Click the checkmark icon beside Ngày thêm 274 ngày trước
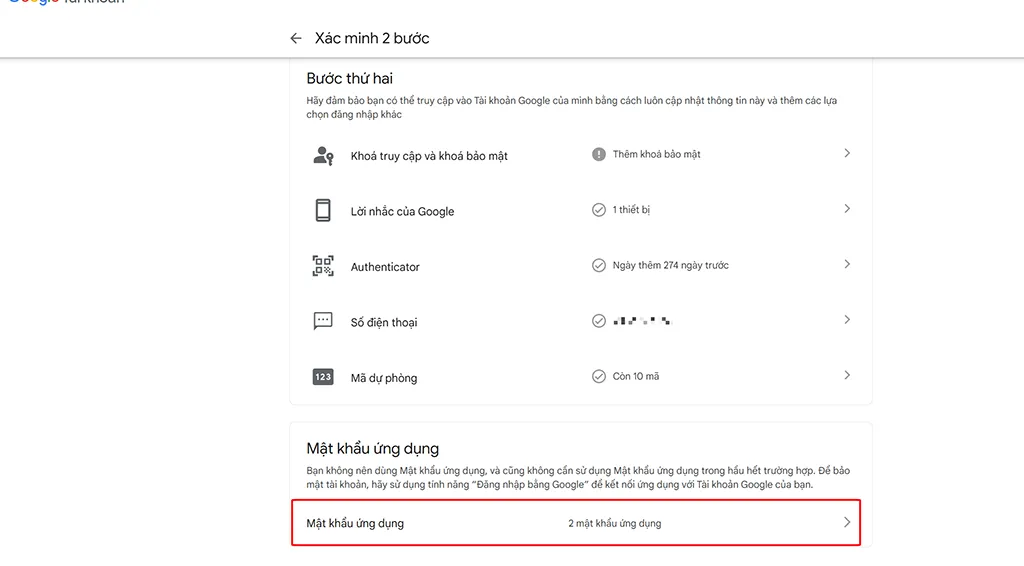The height and width of the screenshot is (566, 1024). 599,265
